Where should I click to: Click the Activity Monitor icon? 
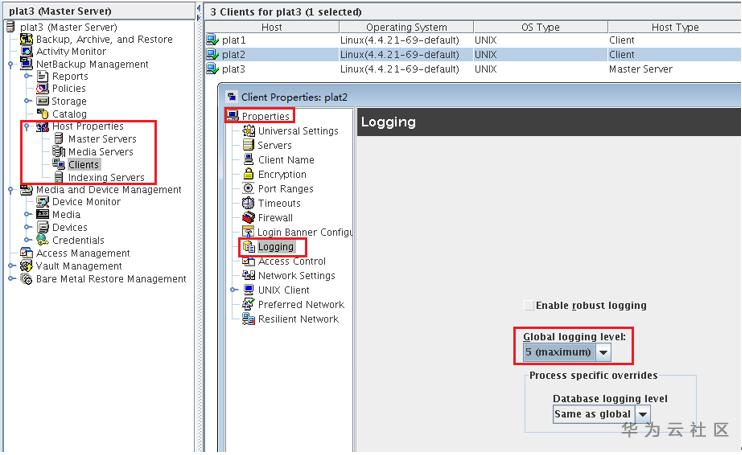pos(26,52)
